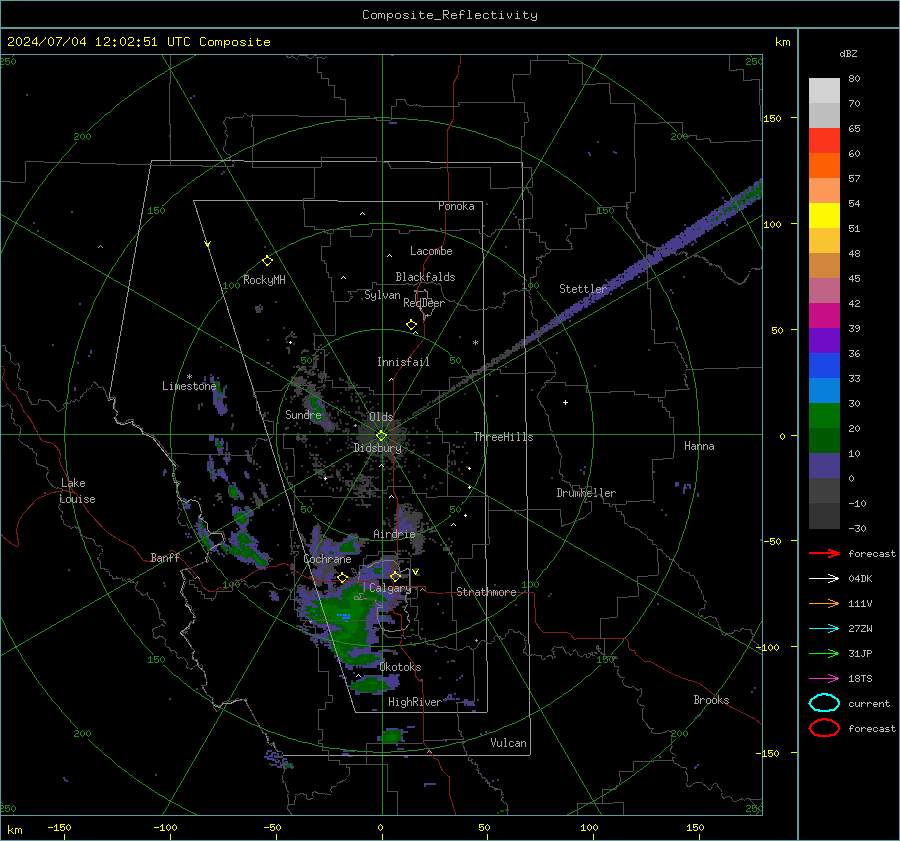The width and height of the screenshot is (900, 841).
Task: Click the HighRiver town label
Action: [x=415, y=702]
